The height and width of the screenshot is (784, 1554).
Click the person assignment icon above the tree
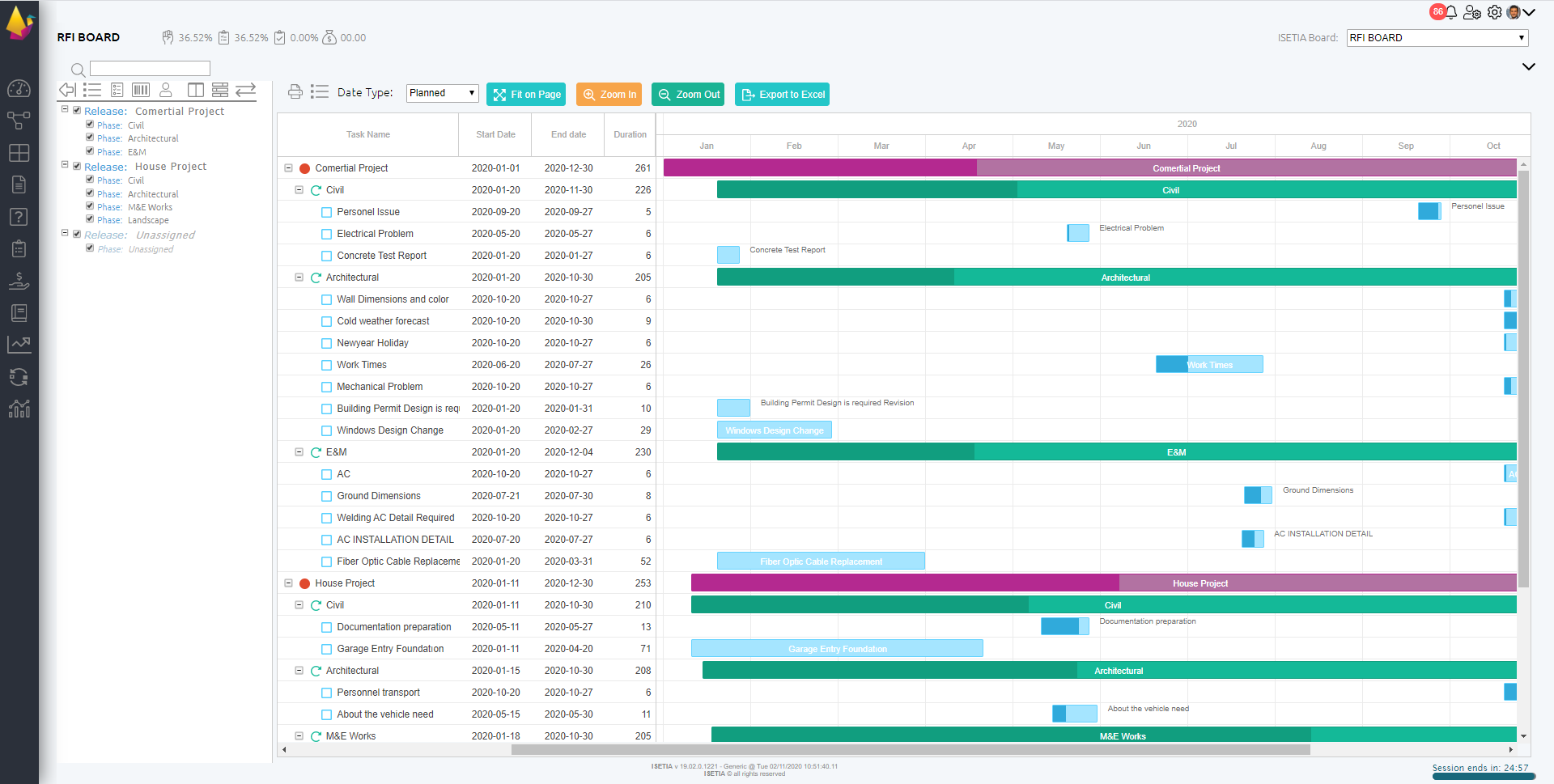coord(165,90)
